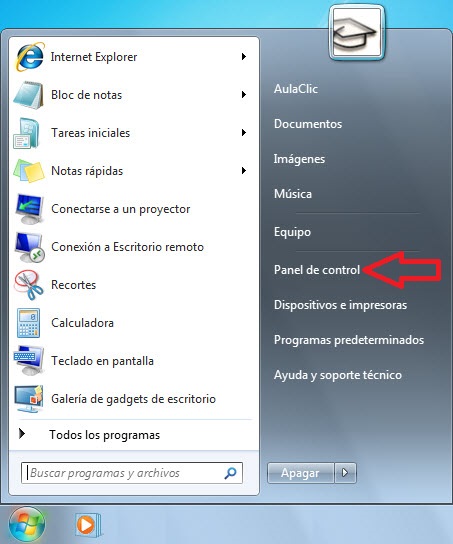Click the Apagar button
Image resolution: width=453 pixels, height=544 pixels.
click(x=300, y=473)
